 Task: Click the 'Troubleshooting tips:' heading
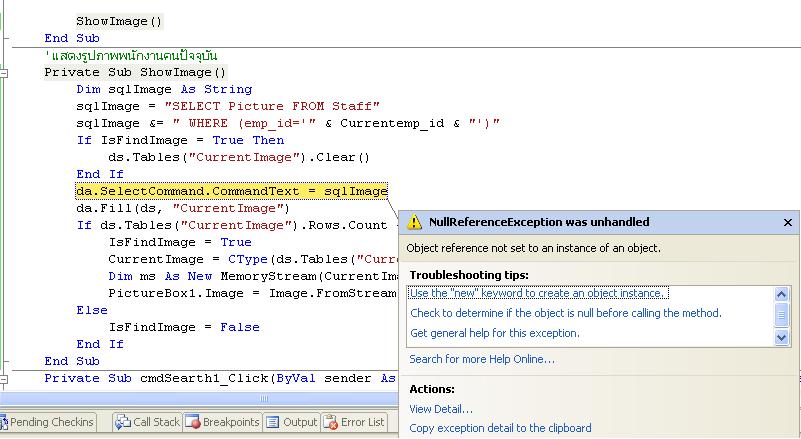[x=469, y=275]
